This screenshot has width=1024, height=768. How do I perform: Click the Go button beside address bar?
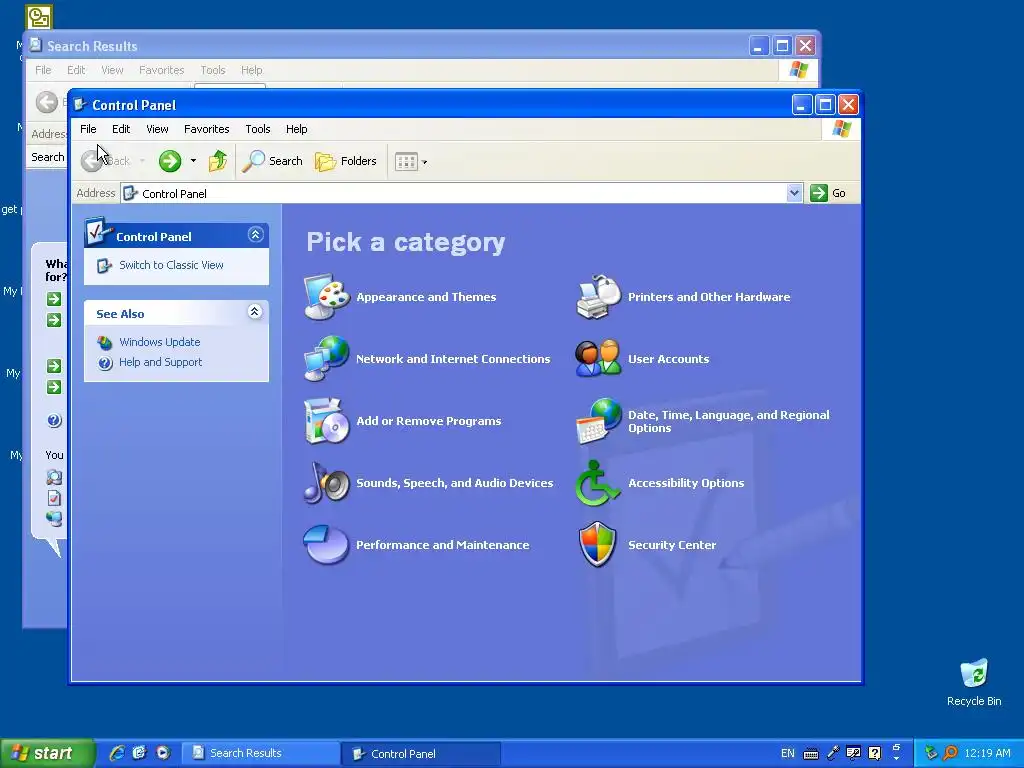[x=828, y=193]
